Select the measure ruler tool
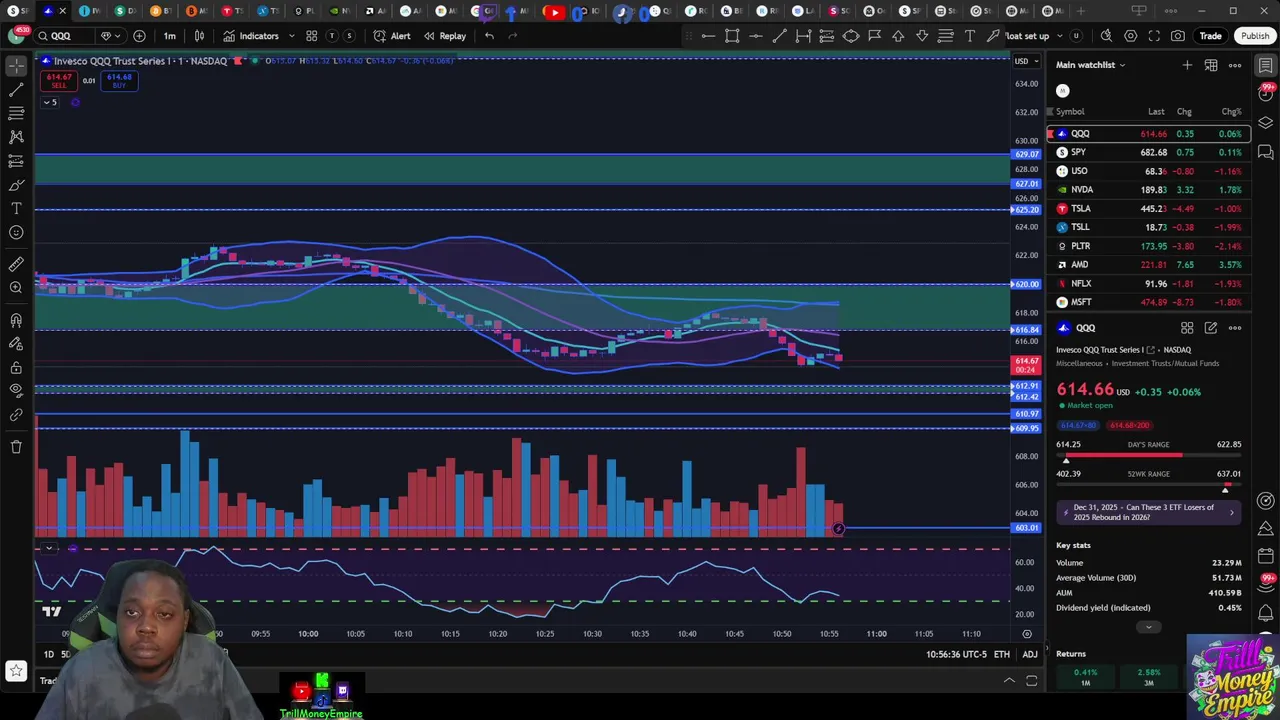Image resolution: width=1280 pixels, height=720 pixels. [16, 264]
